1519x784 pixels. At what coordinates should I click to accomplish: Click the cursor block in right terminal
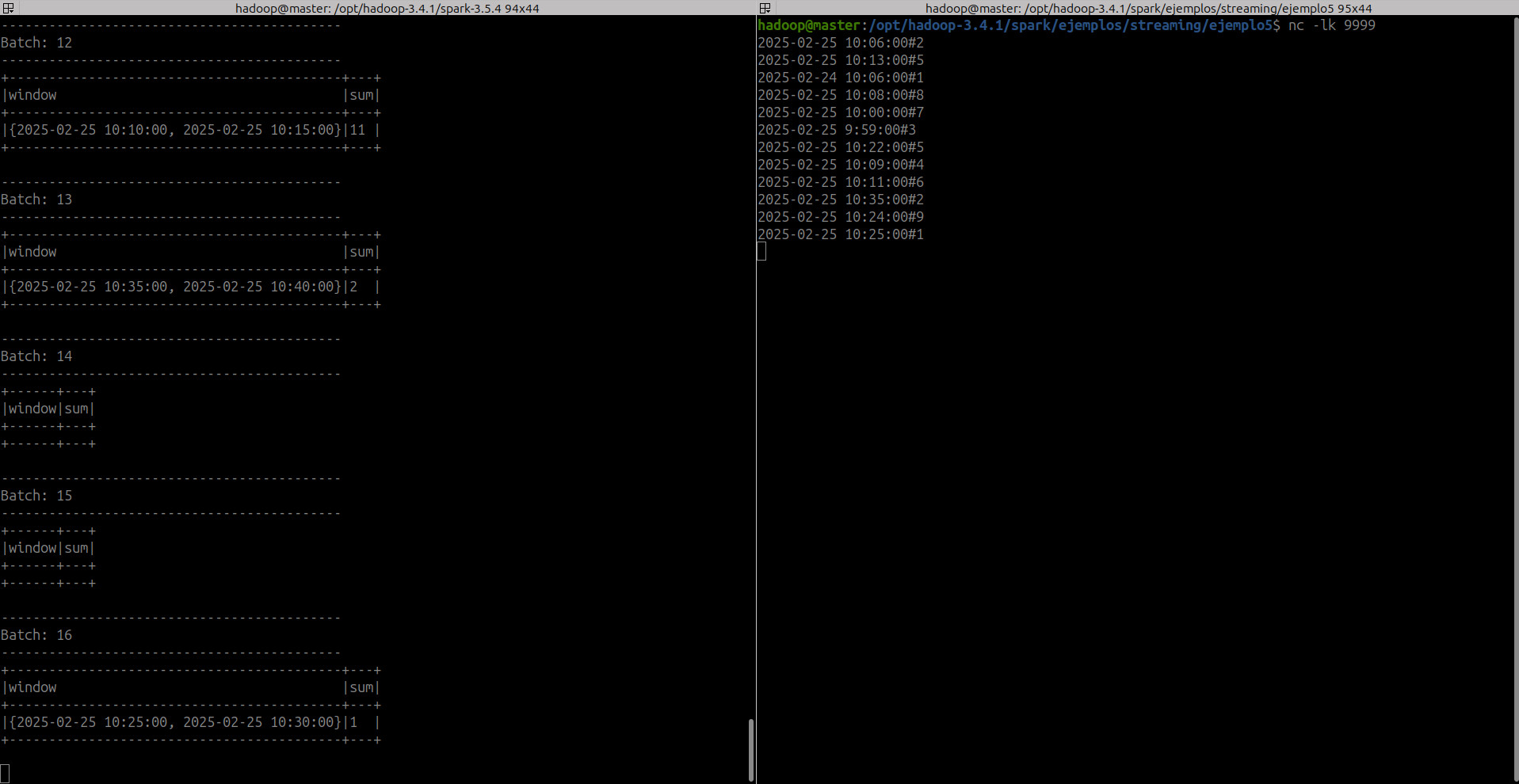(761, 252)
